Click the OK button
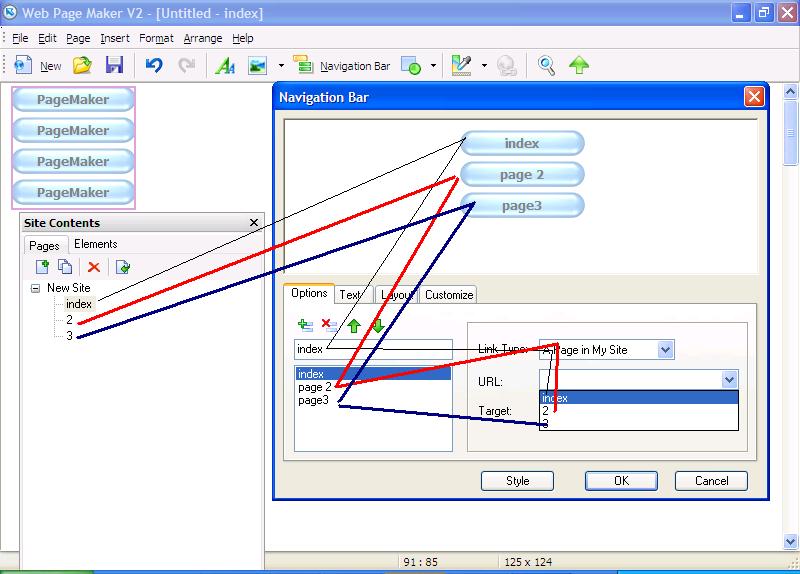Screen dimensions: 800x574 621,481
